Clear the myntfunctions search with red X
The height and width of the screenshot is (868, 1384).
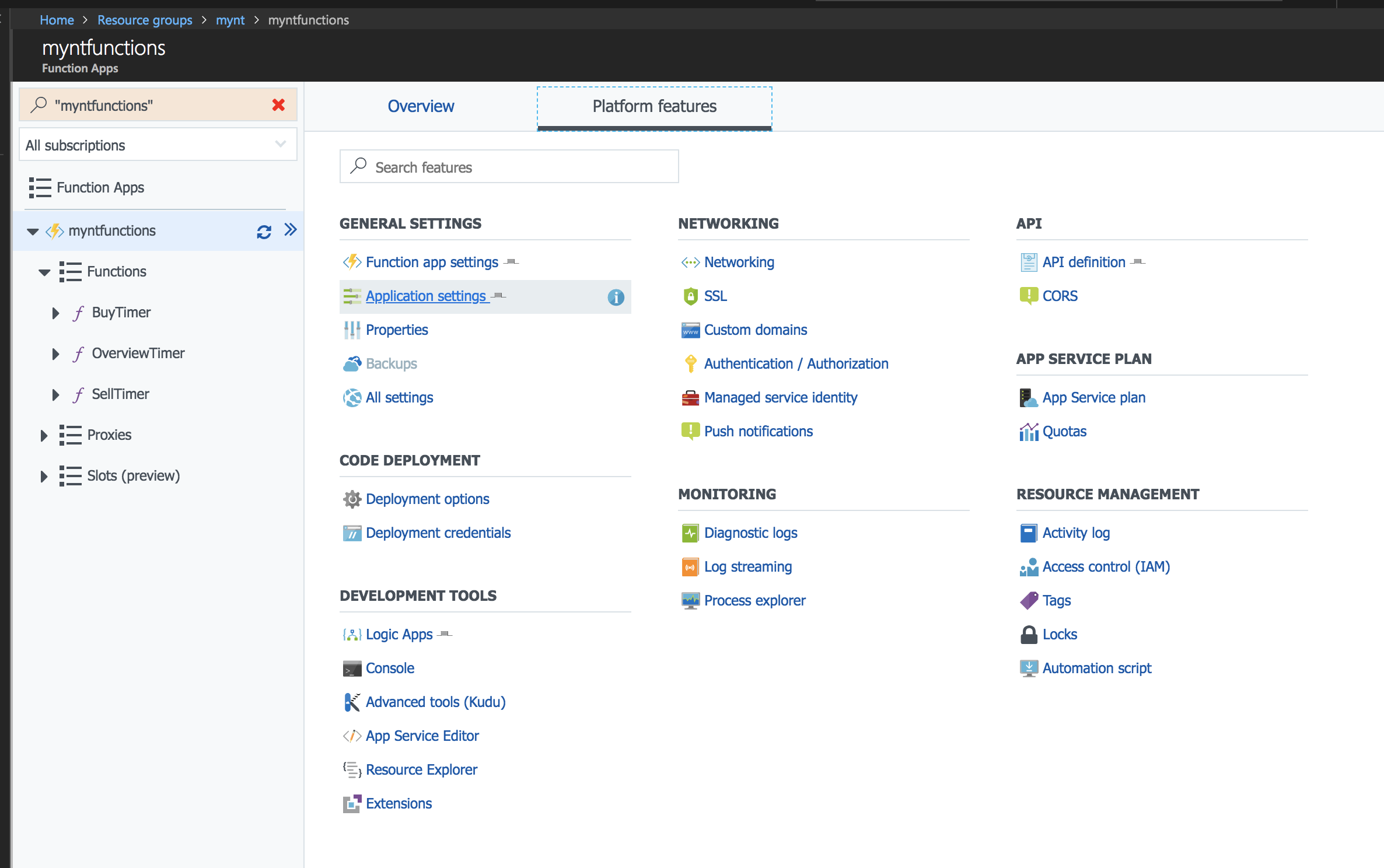pyautogui.click(x=278, y=105)
